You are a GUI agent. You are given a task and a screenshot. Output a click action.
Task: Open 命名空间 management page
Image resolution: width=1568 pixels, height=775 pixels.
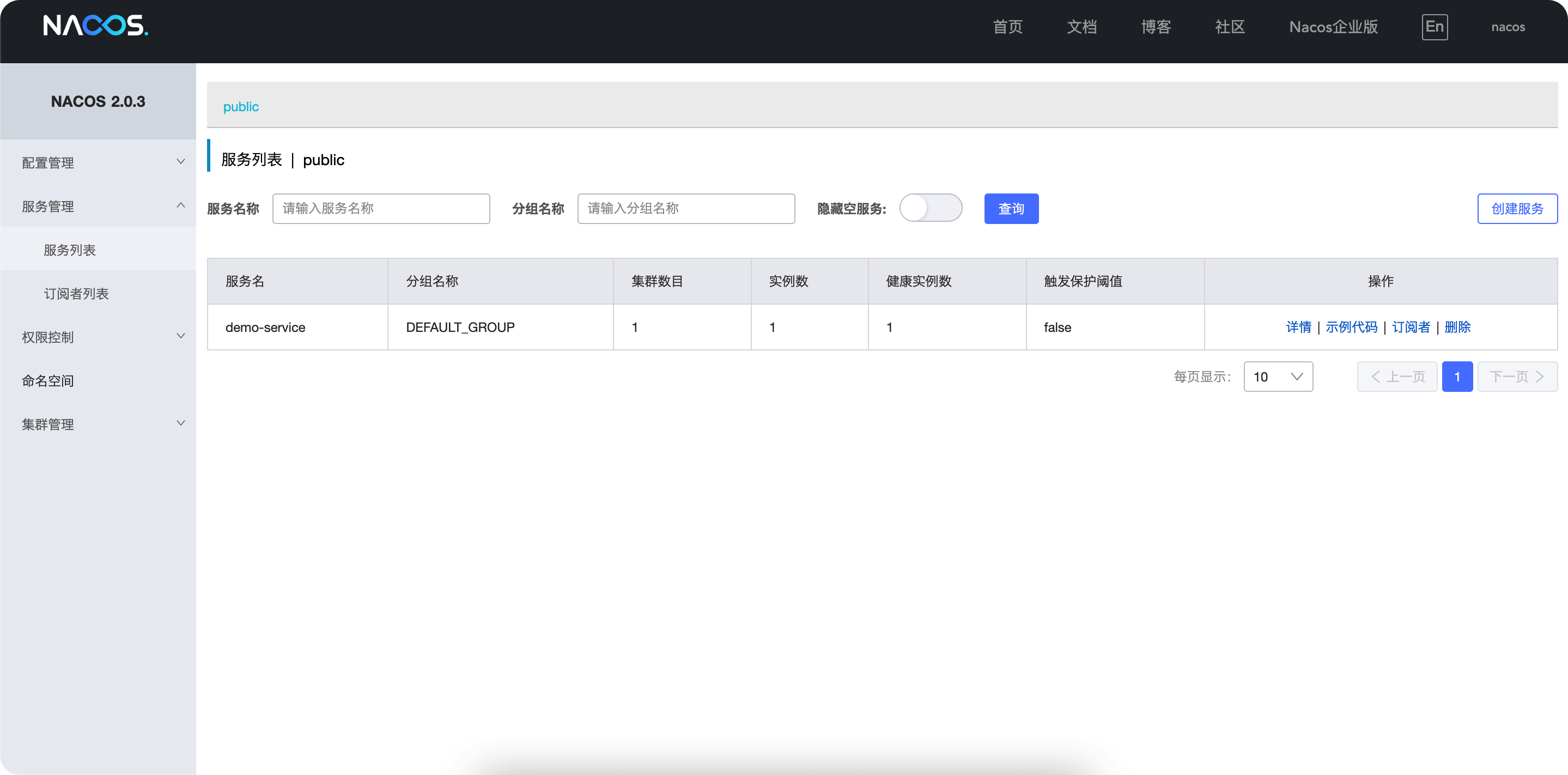point(48,380)
